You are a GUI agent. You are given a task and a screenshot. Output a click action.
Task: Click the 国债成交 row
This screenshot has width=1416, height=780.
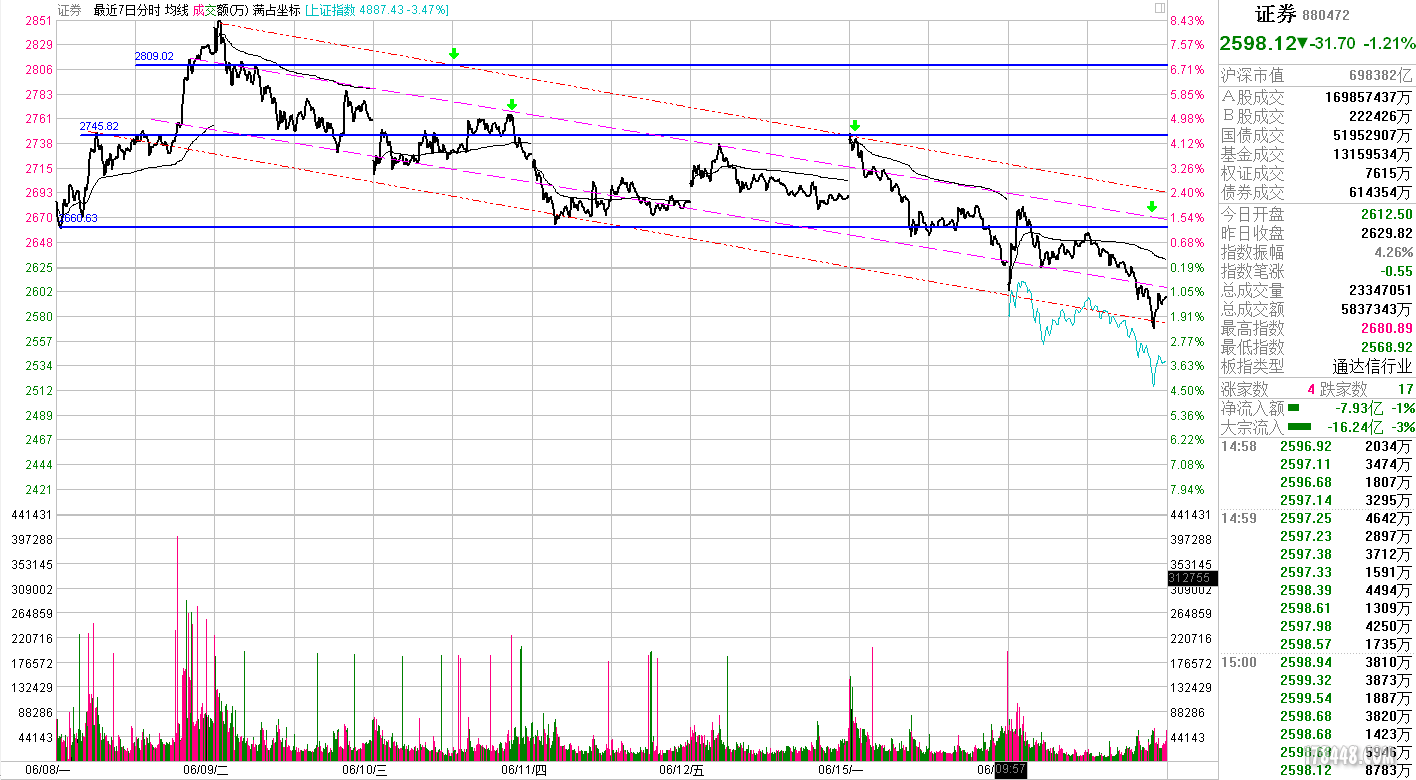[1317, 135]
